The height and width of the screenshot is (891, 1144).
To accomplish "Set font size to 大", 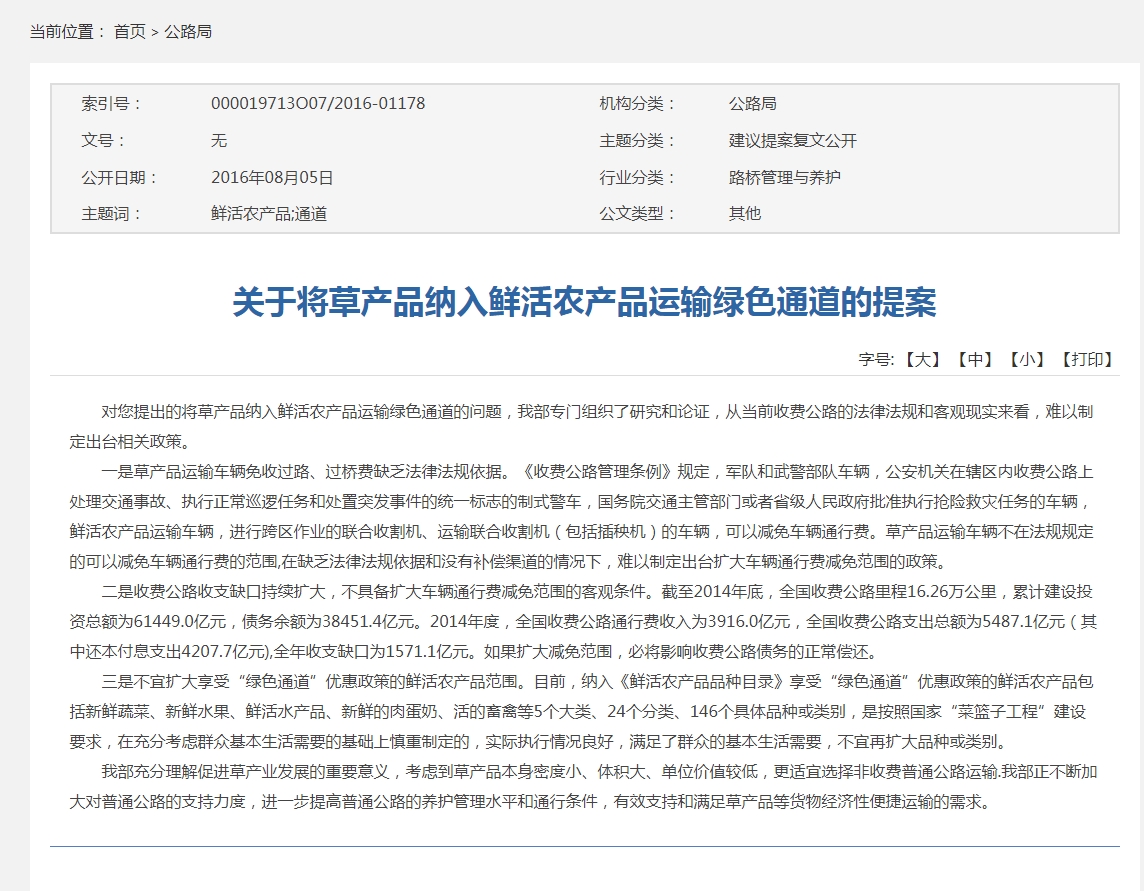I will point(922,360).
